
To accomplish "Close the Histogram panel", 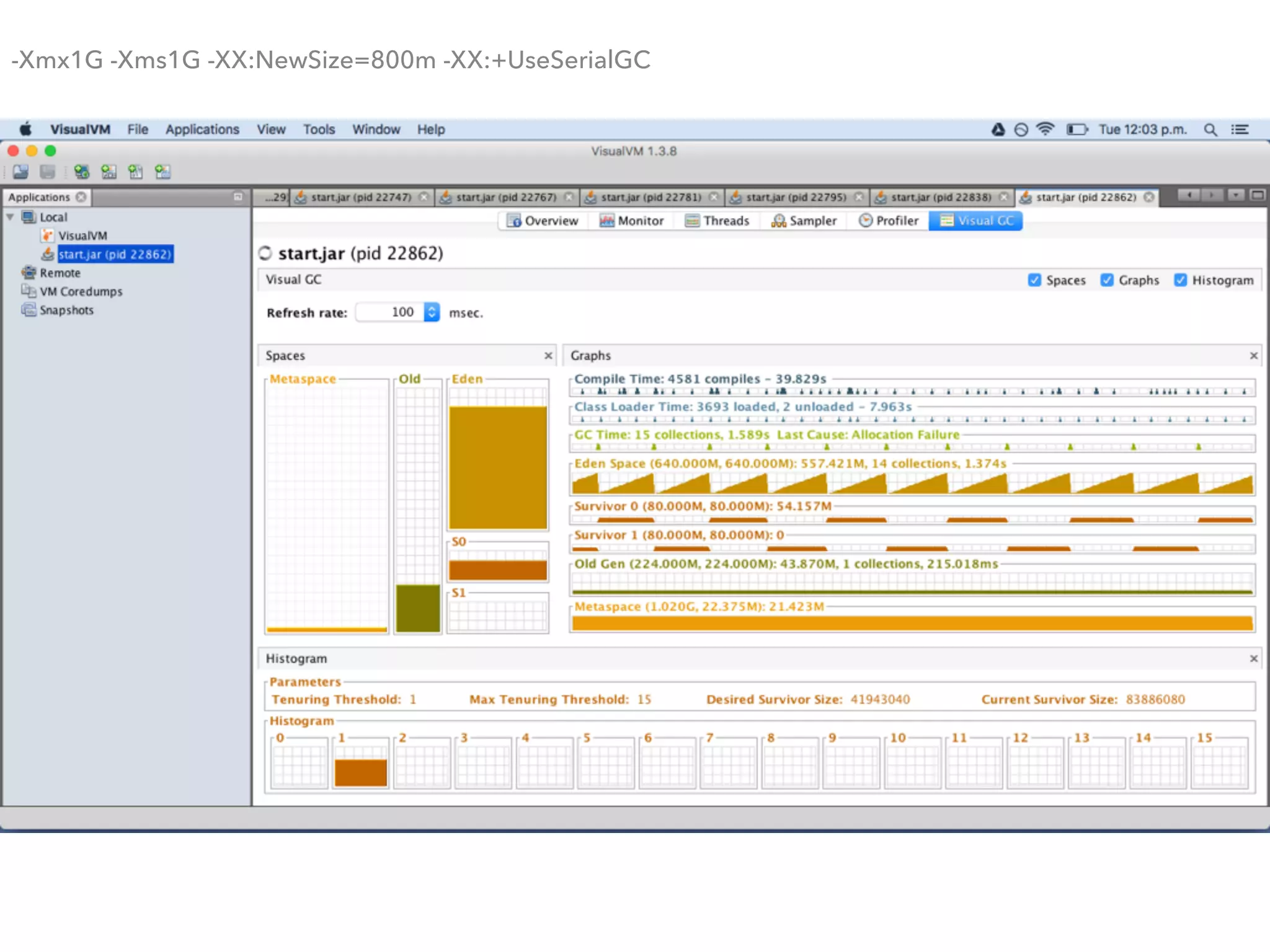I will click(x=1254, y=658).
